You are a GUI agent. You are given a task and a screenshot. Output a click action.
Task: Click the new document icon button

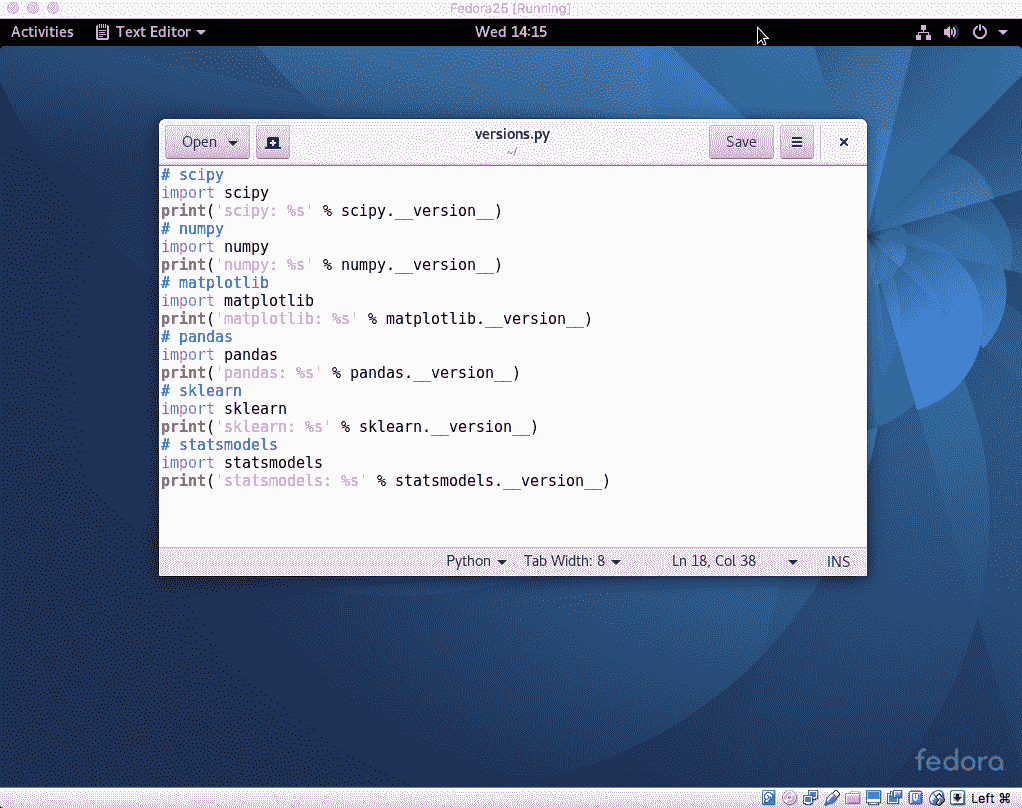coord(272,142)
